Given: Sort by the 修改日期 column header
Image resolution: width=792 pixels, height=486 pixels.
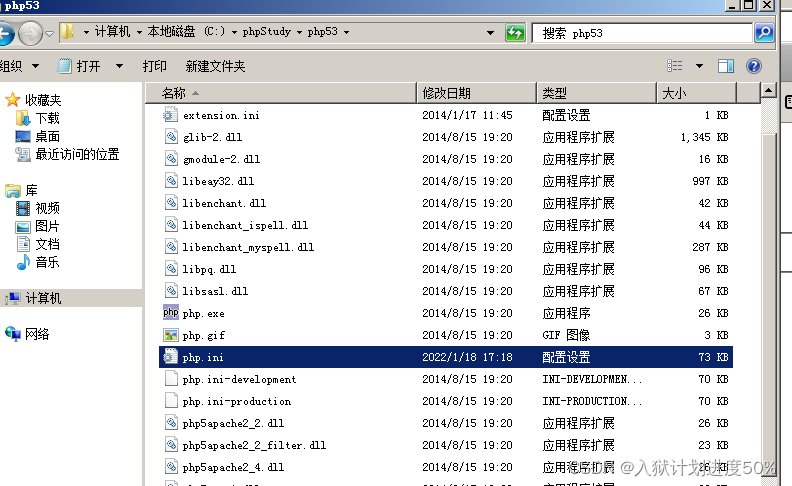Looking at the screenshot, I should pyautogui.click(x=476, y=93).
